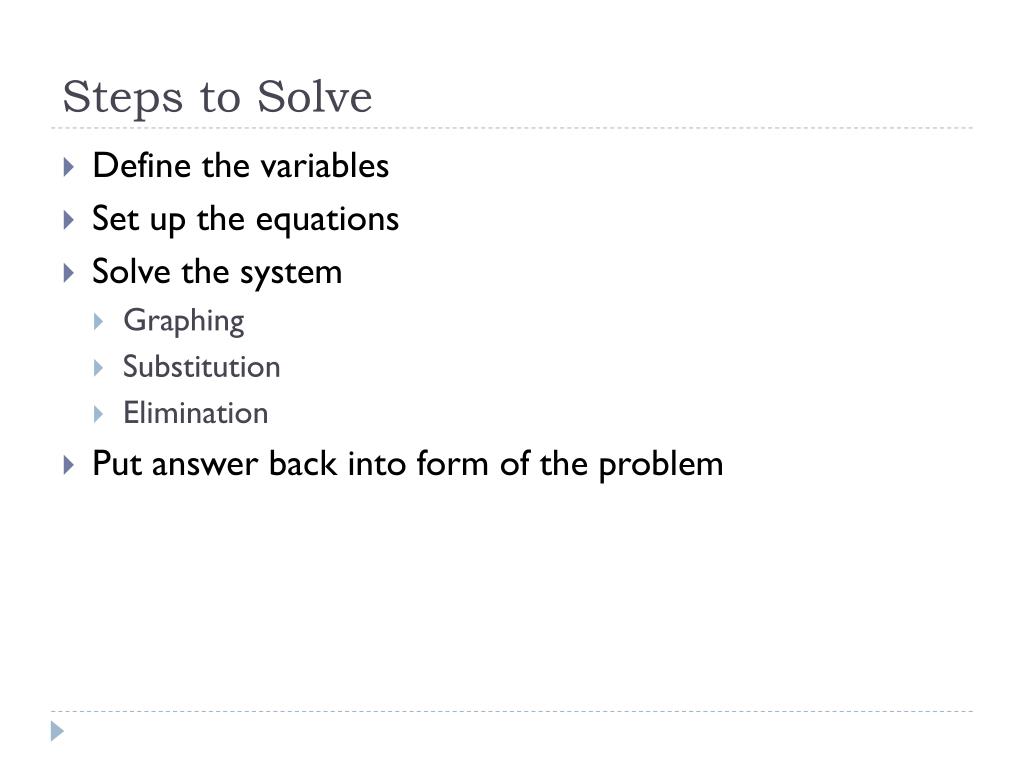The image size is (1024, 768).
Task: Click the "Define the variables" text line
Action: (x=240, y=165)
